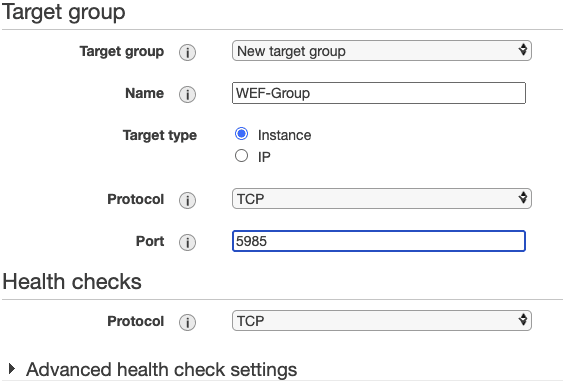Click the bold Port label
This screenshot has width=563, height=391.
click(x=150, y=241)
